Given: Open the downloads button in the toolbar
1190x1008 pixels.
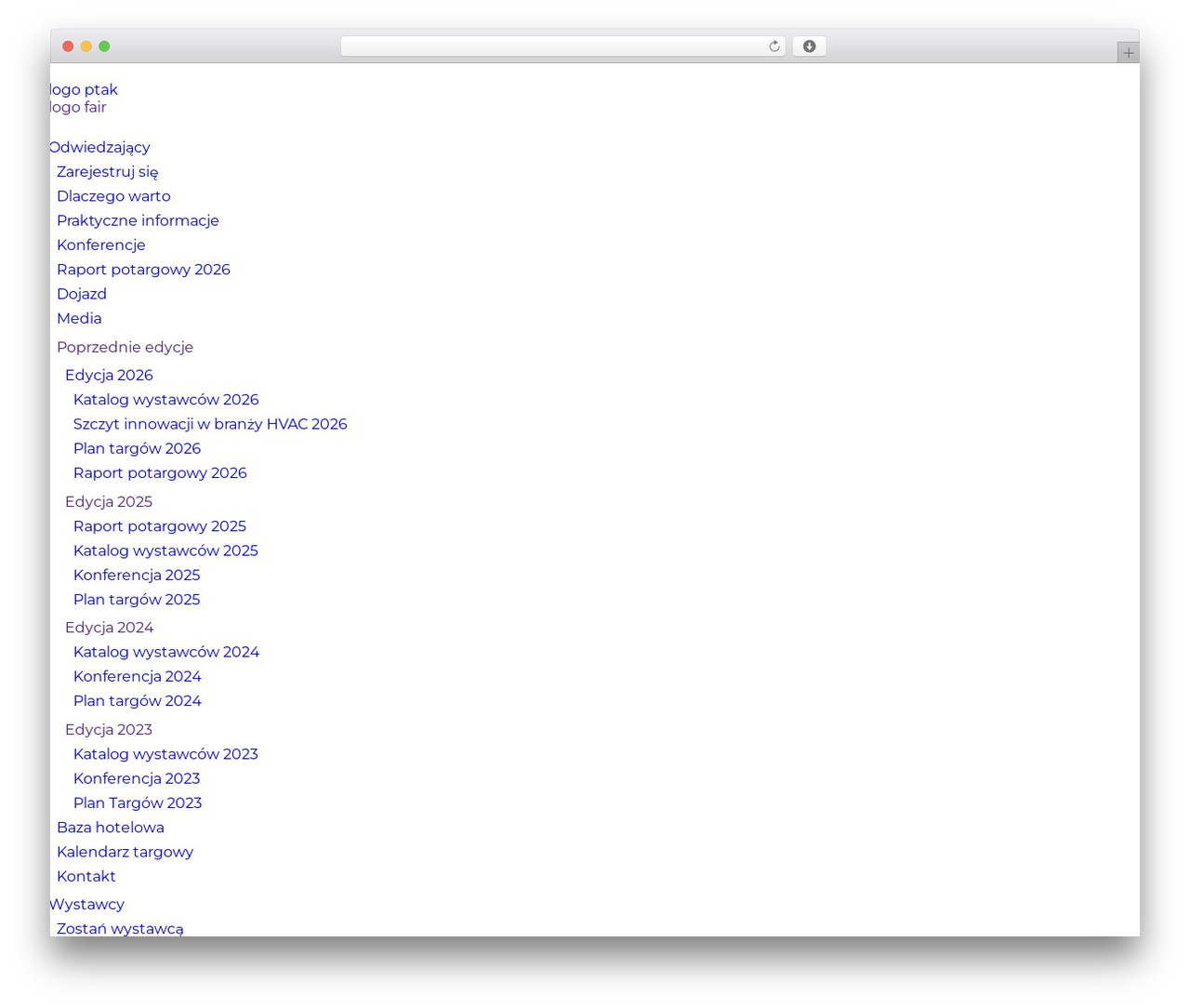Looking at the screenshot, I should coord(809,46).
